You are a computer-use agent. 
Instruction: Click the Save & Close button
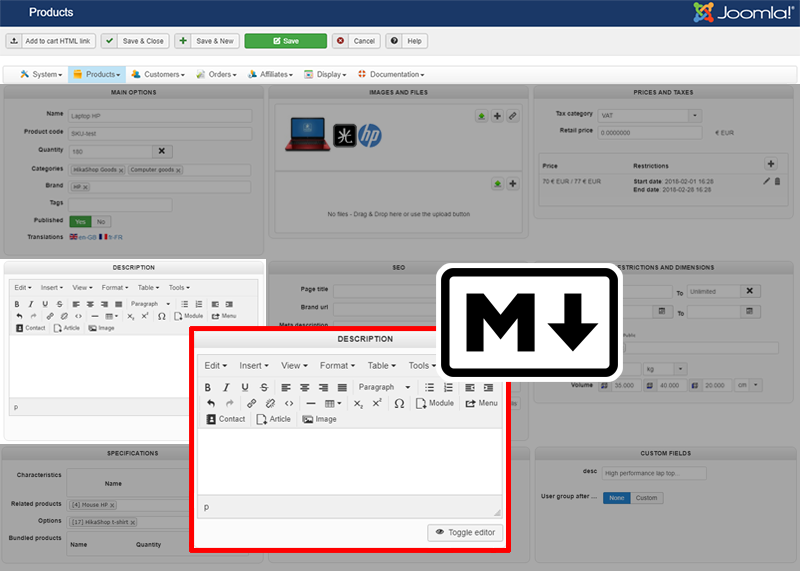[135, 41]
